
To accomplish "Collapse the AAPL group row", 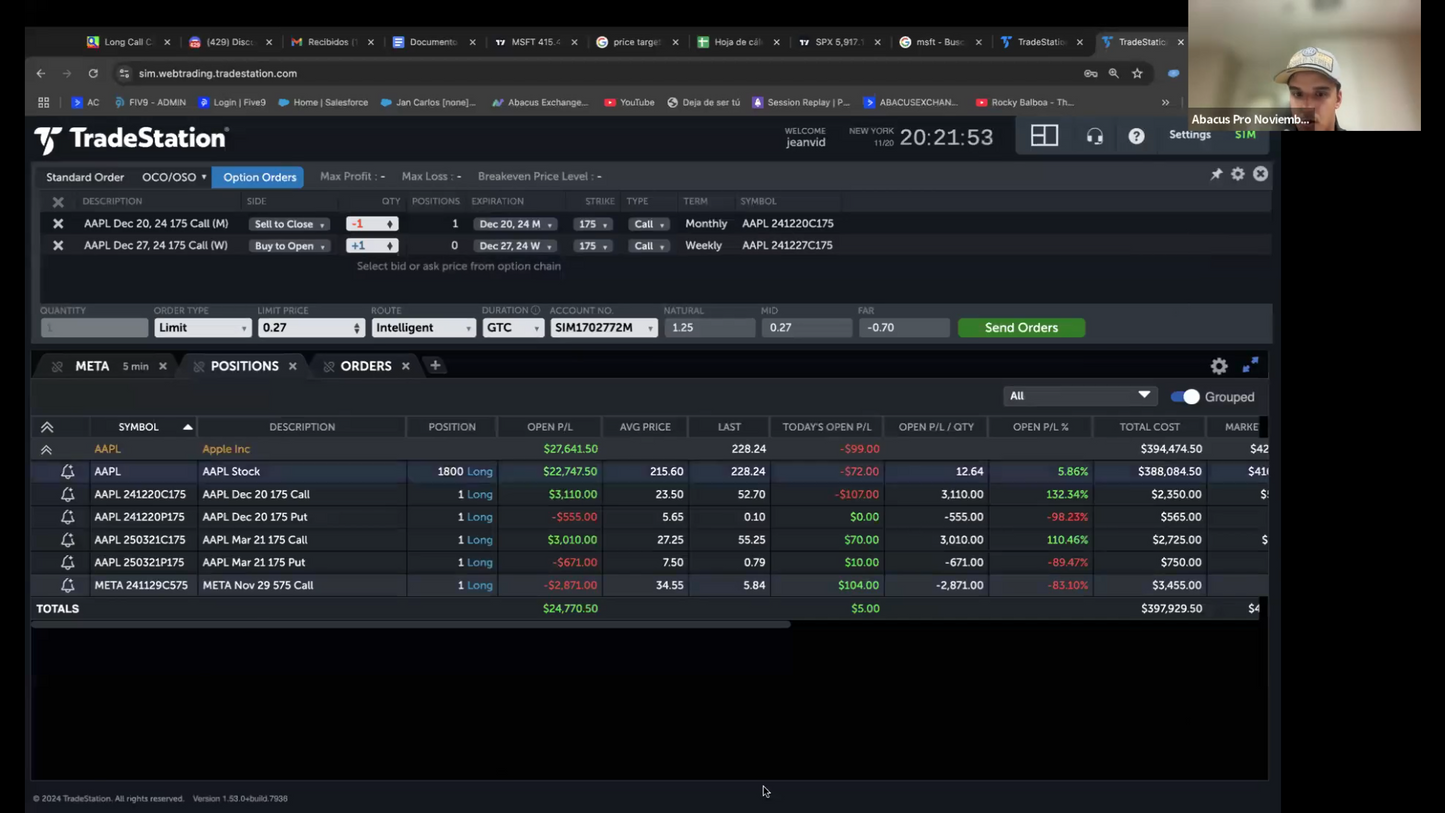I will pyautogui.click(x=47, y=450).
